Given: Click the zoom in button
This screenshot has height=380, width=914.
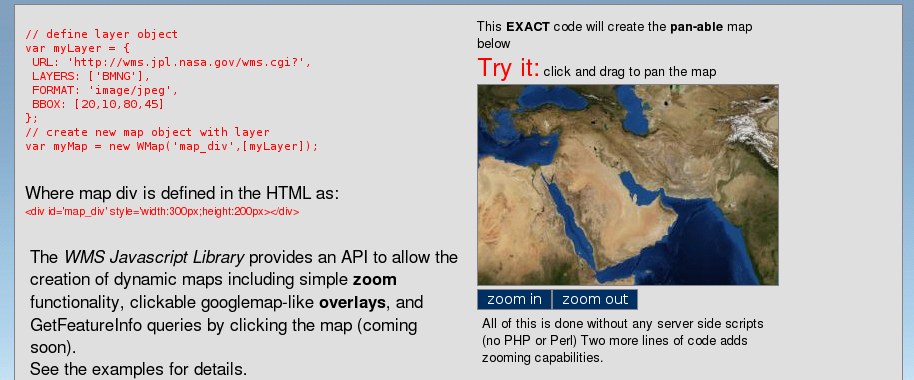Looking at the screenshot, I should coord(514,300).
